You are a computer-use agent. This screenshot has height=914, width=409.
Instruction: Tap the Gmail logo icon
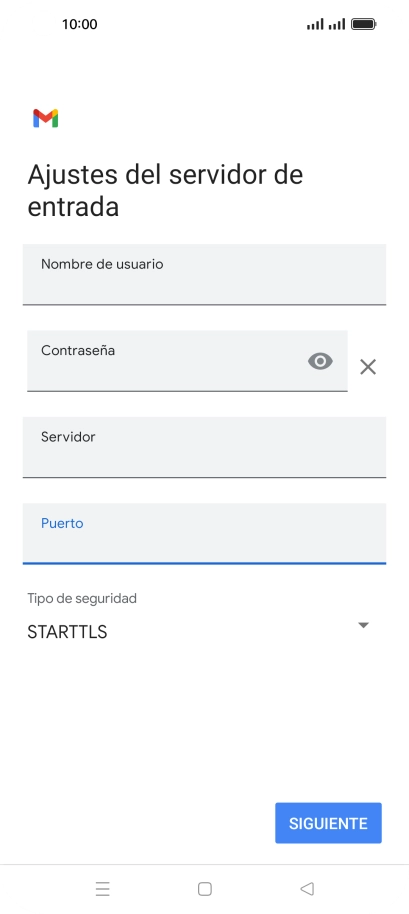click(45, 118)
